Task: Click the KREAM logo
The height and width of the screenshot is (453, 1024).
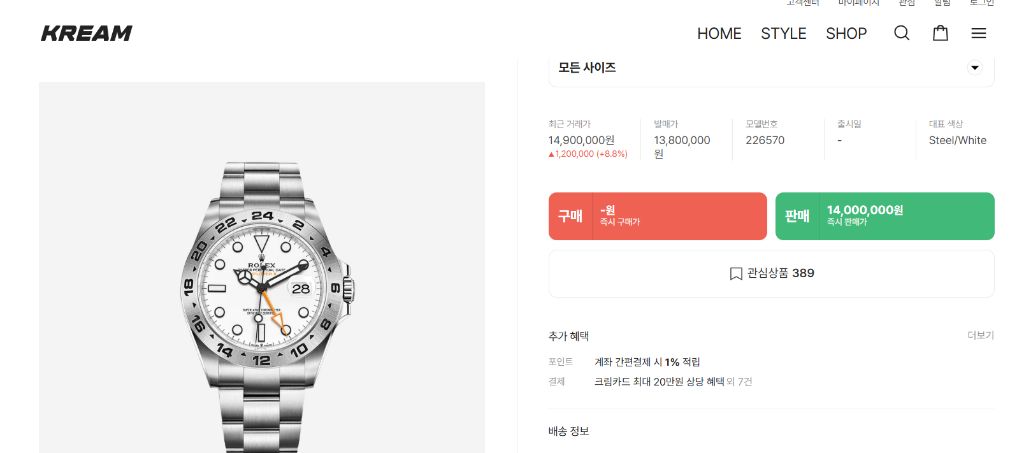Action: pyautogui.click(x=86, y=33)
